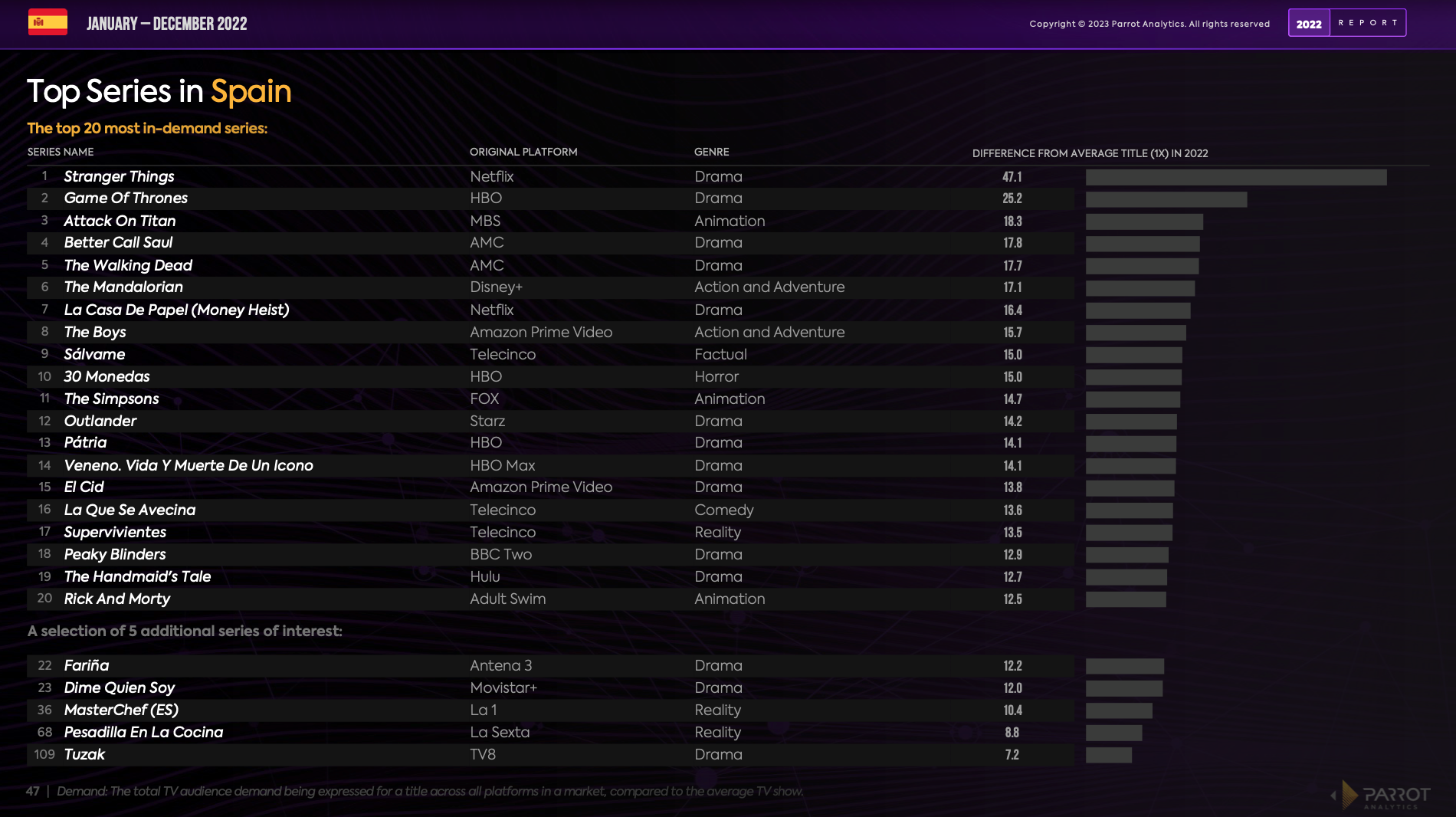Select Tuzak series name
1456x817 pixels.
click(x=85, y=754)
